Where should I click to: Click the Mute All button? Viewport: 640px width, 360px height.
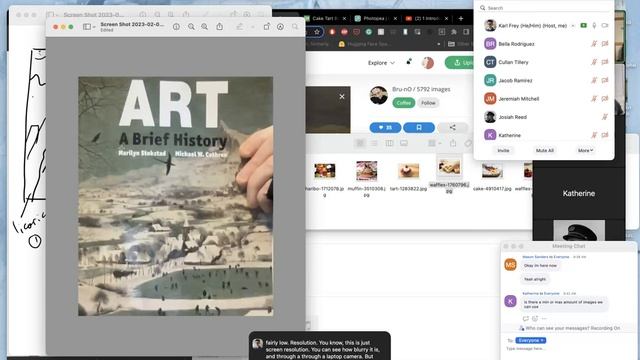(544, 151)
